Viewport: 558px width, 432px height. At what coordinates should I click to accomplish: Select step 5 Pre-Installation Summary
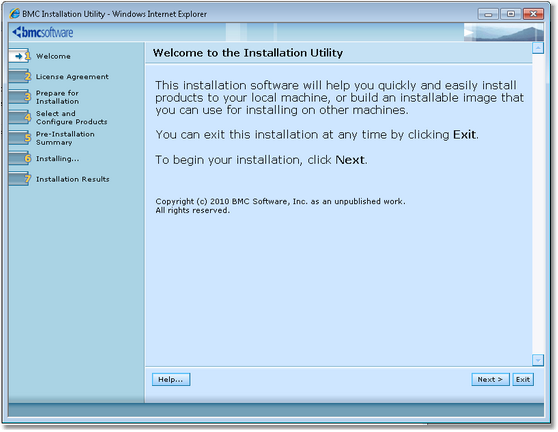pyautogui.click(x=65, y=138)
